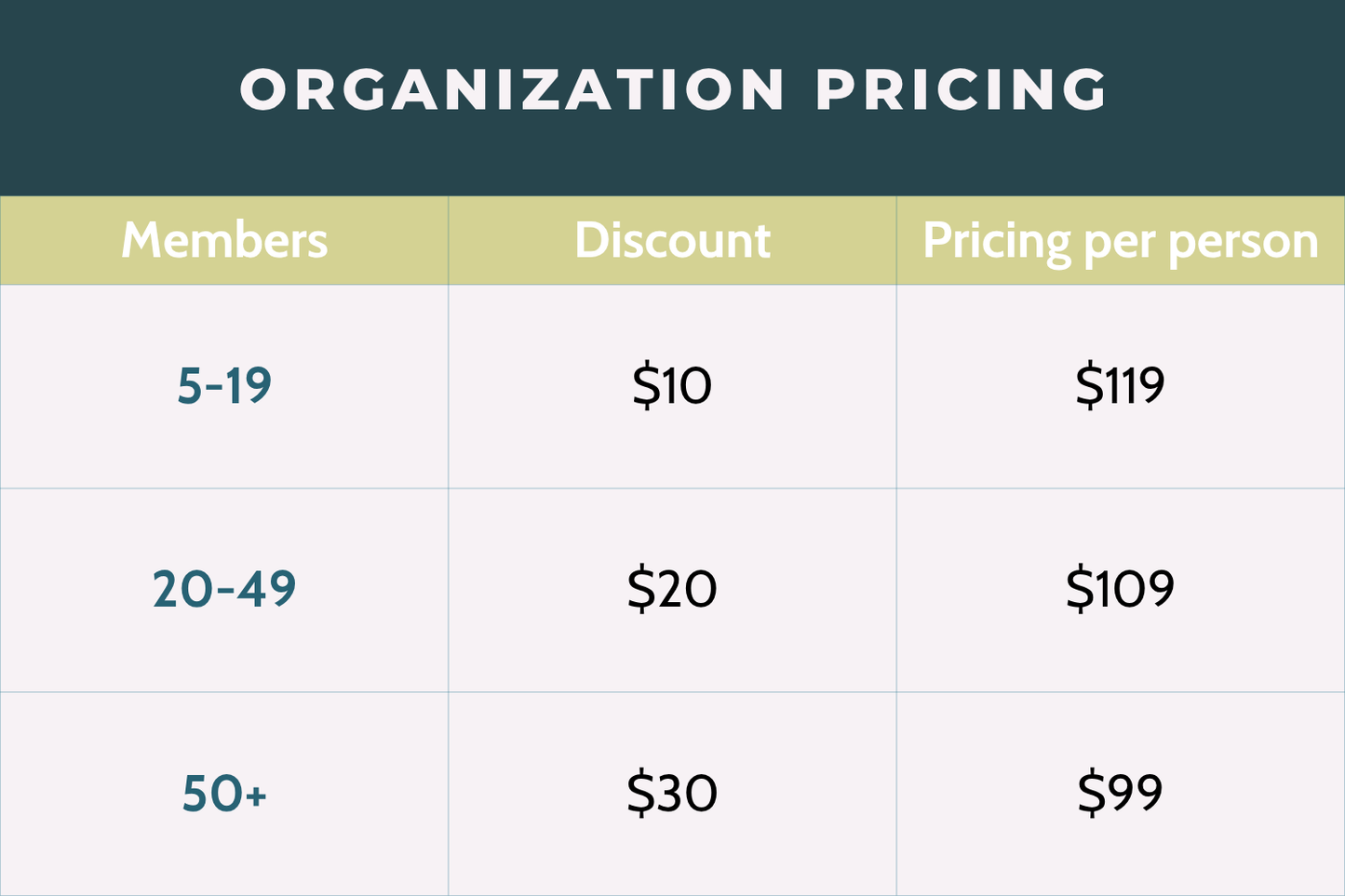Select the Discount column header
1345x896 pixels.
(672, 240)
